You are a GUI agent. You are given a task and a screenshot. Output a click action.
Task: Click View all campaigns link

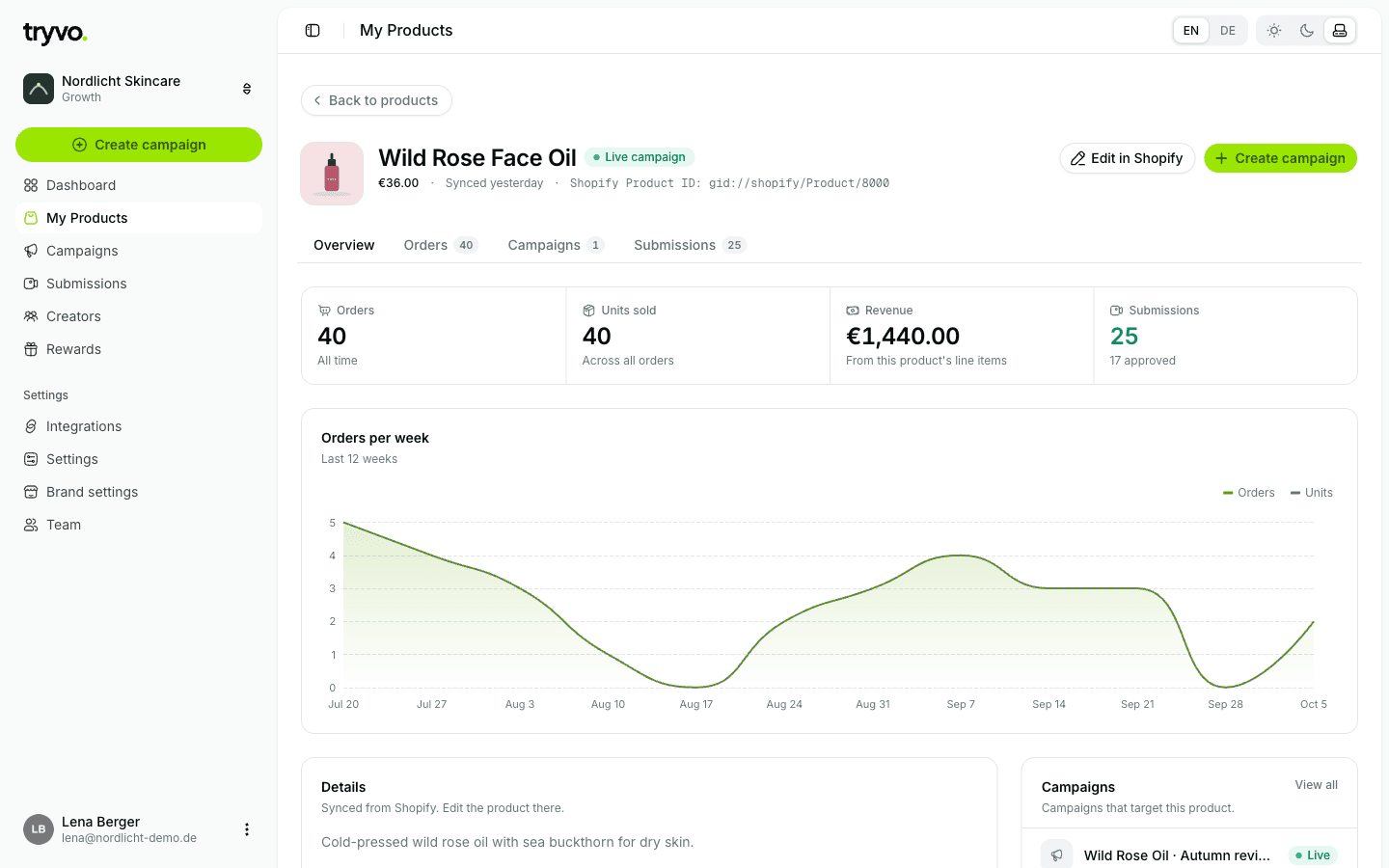[x=1317, y=785]
